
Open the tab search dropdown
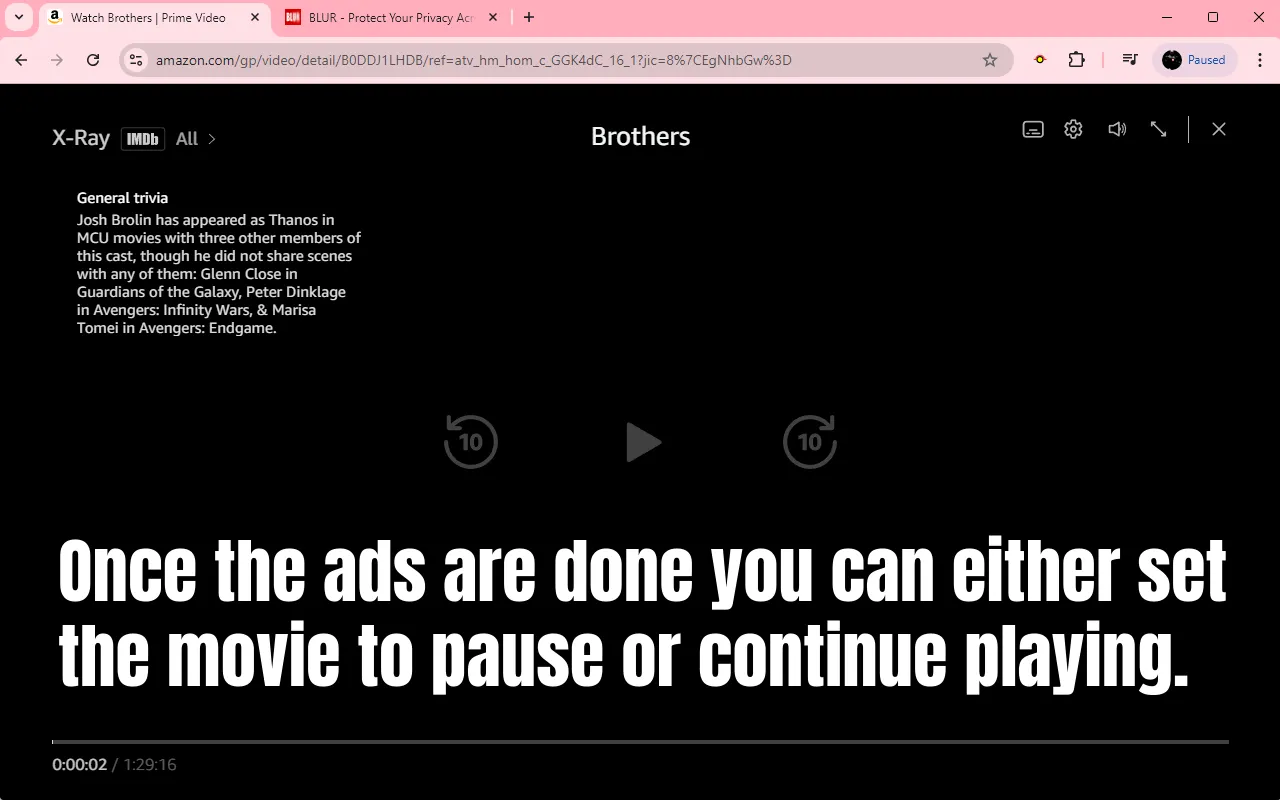click(x=19, y=17)
